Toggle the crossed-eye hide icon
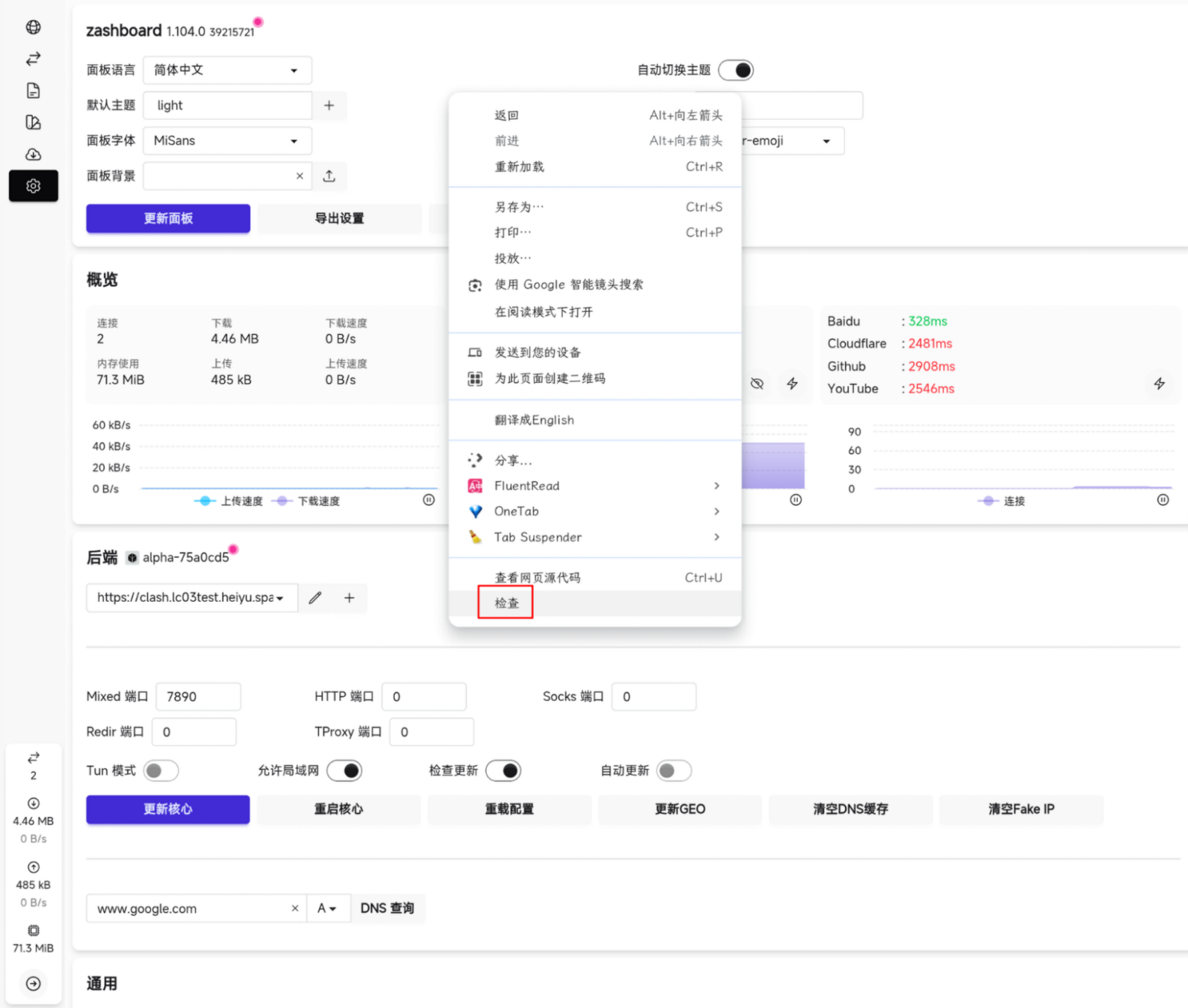The image size is (1188, 1008). [x=757, y=384]
